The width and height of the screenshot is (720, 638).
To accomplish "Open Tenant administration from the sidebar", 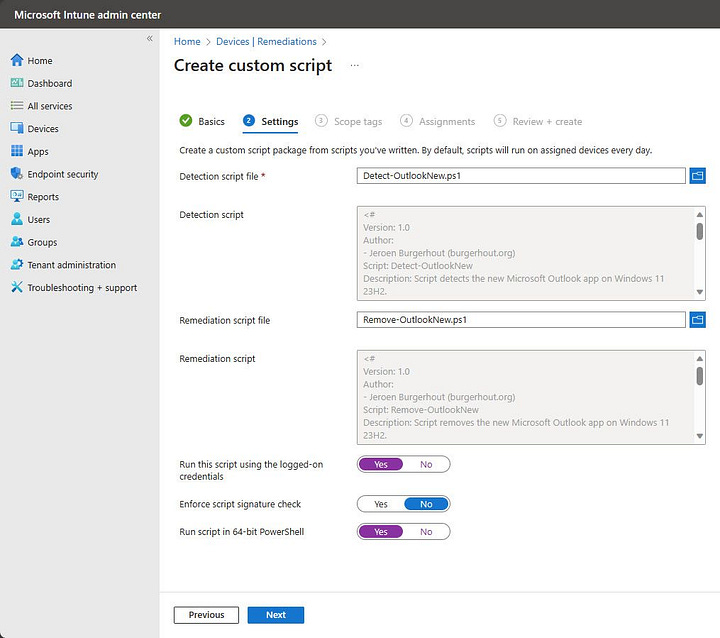I will [72, 265].
